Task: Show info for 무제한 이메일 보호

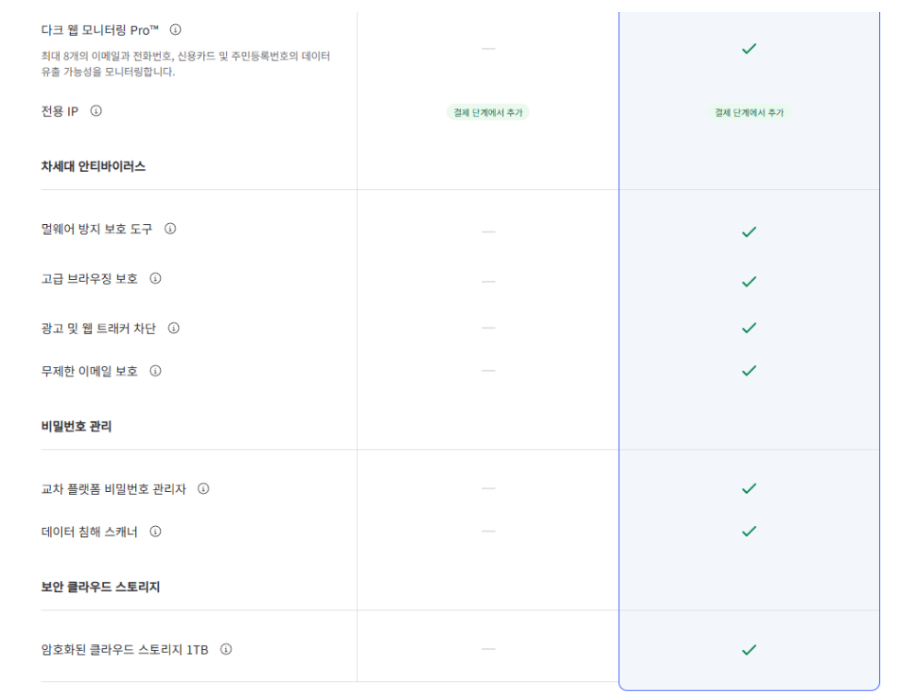Action: (156, 371)
